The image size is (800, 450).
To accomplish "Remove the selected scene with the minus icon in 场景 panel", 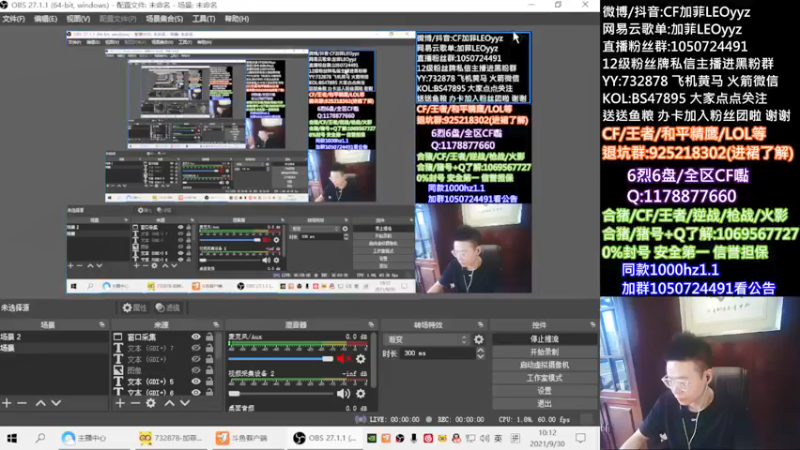I will tap(22, 403).
